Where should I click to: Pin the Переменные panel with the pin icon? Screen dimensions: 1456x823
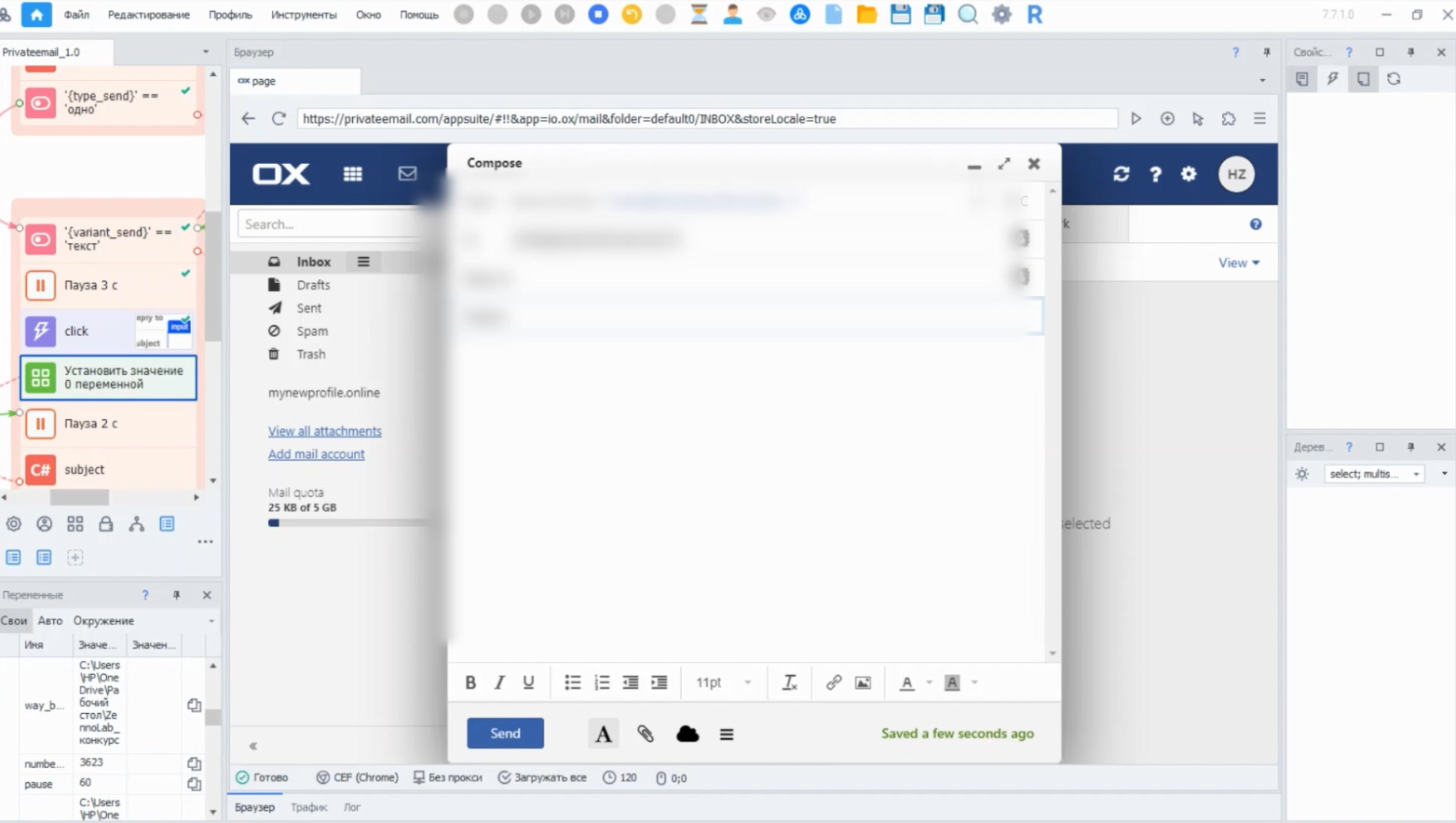[x=176, y=595]
